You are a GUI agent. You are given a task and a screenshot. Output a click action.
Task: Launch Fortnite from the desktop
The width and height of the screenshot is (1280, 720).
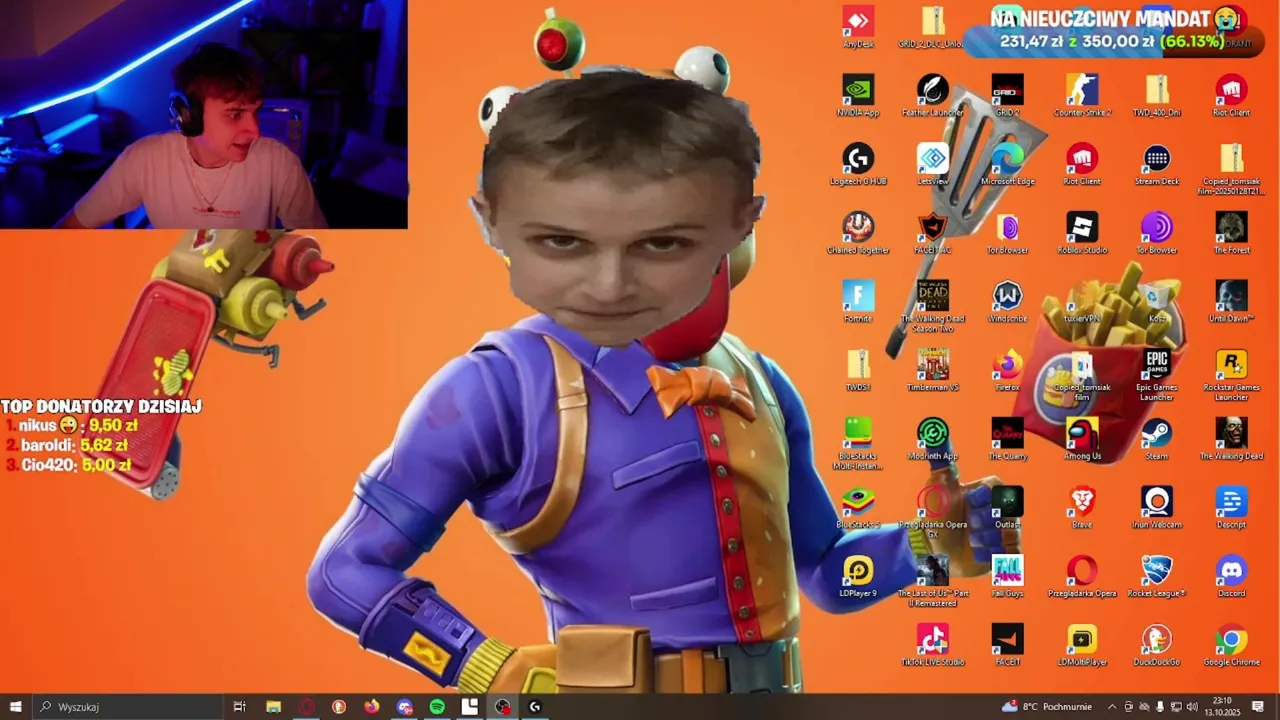coord(858,302)
